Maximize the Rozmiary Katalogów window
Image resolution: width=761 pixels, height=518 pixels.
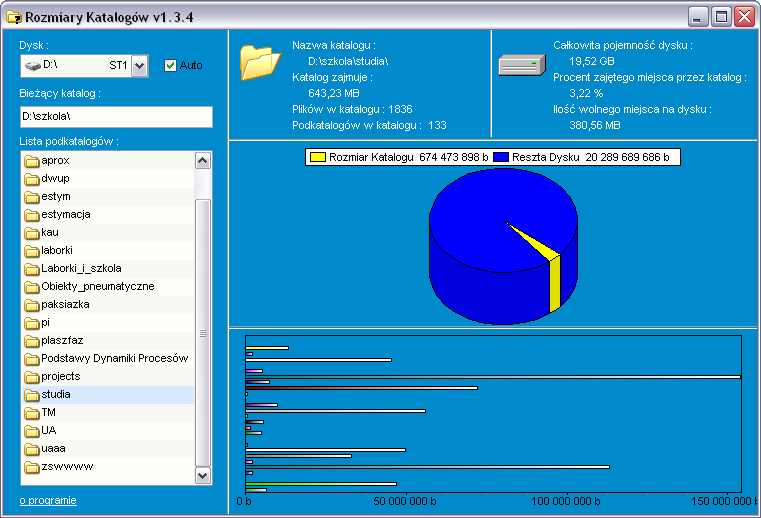[x=721, y=16]
